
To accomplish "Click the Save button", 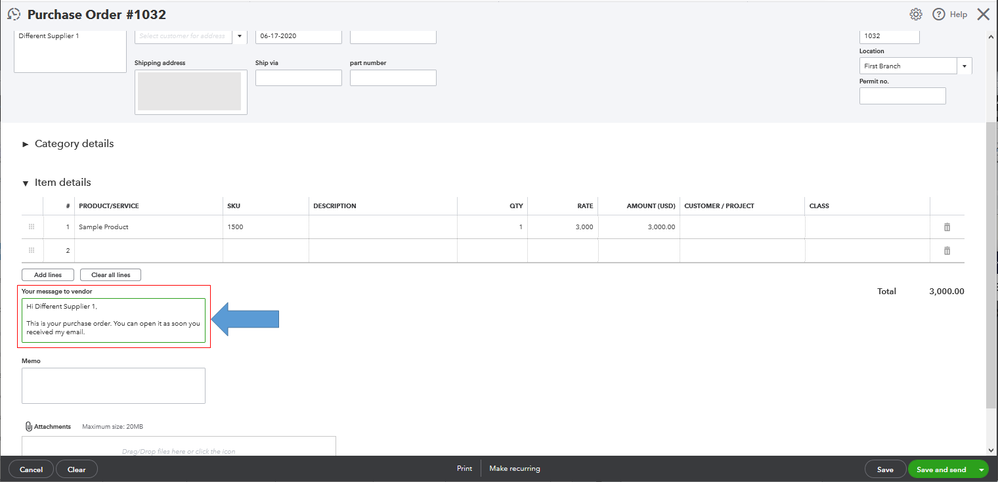I will 885,469.
